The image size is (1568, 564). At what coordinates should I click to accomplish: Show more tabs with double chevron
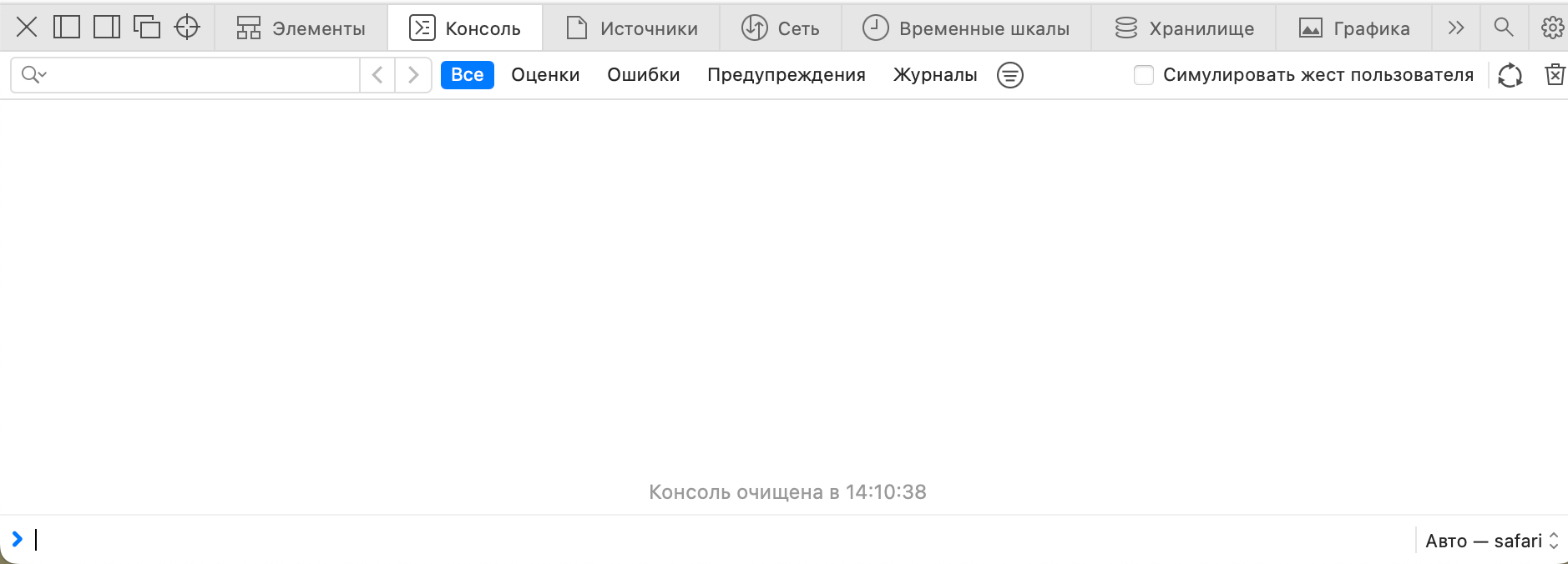[1456, 28]
